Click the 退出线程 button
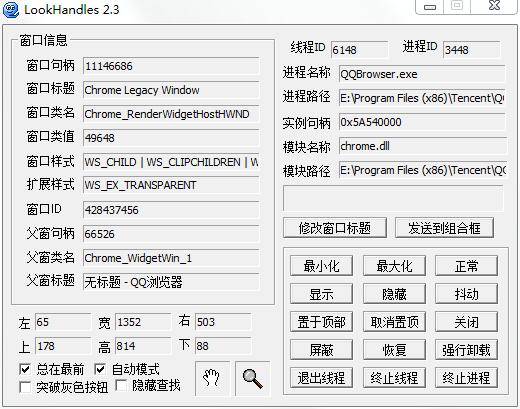Screen dimensions: 520x409 coord(321,378)
